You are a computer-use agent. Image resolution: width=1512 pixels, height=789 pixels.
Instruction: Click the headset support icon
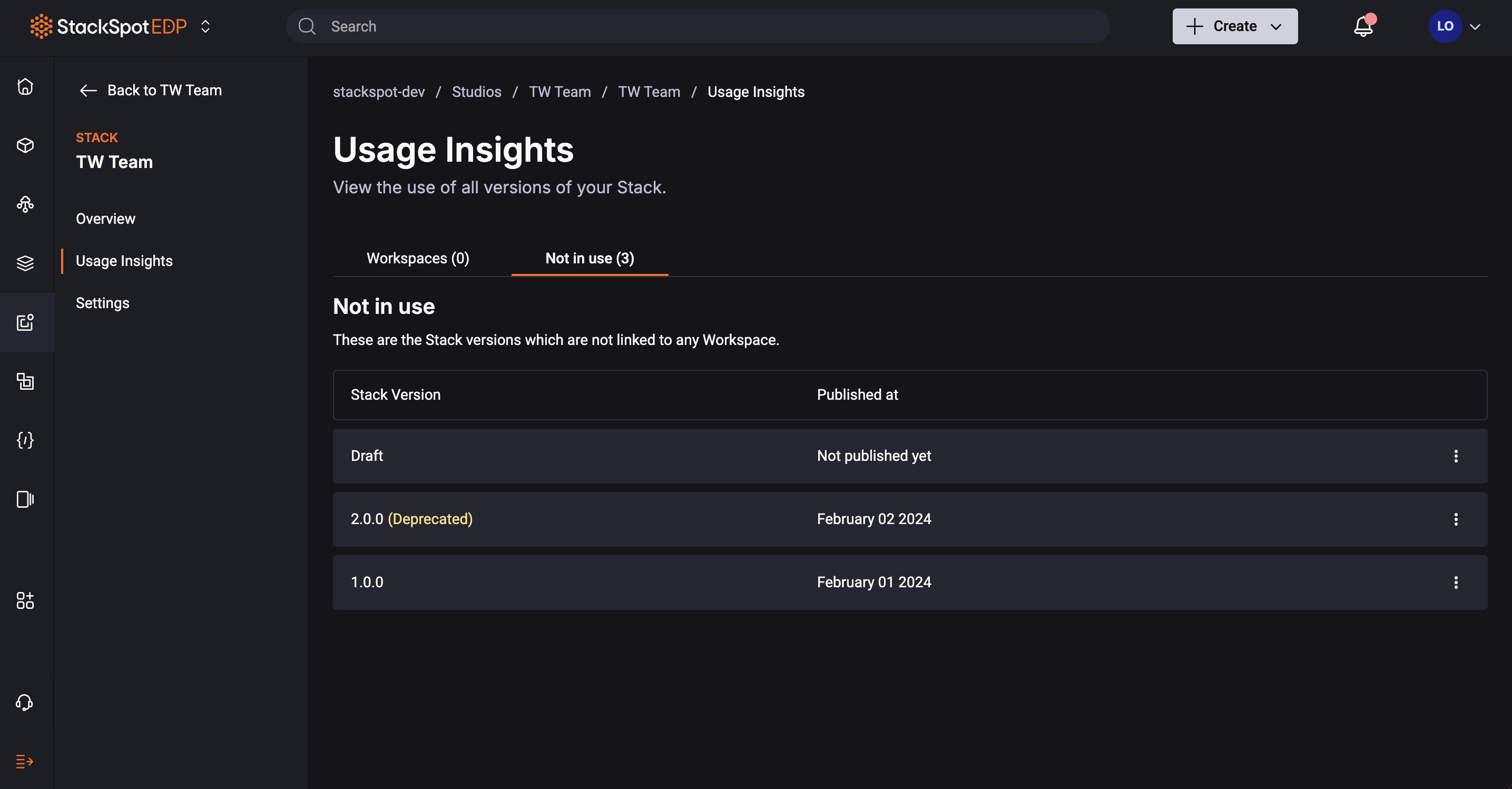pos(25,702)
